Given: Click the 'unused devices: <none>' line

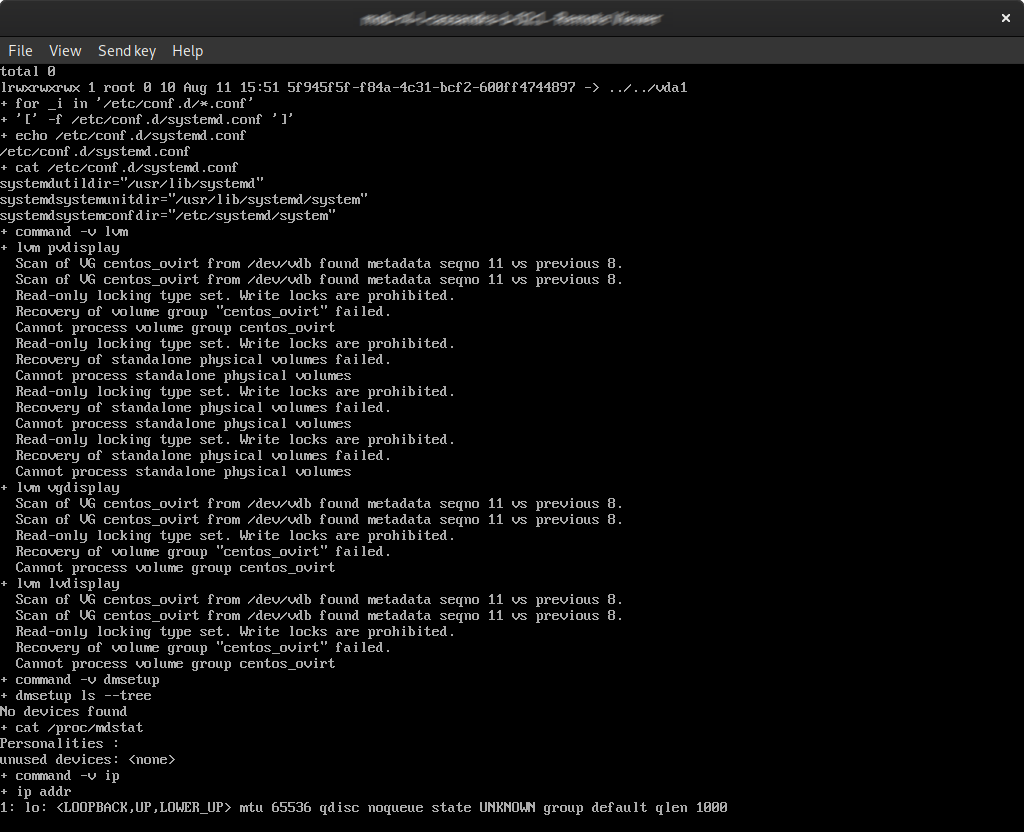Looking at the screenshot, I should tap(88, 760).
